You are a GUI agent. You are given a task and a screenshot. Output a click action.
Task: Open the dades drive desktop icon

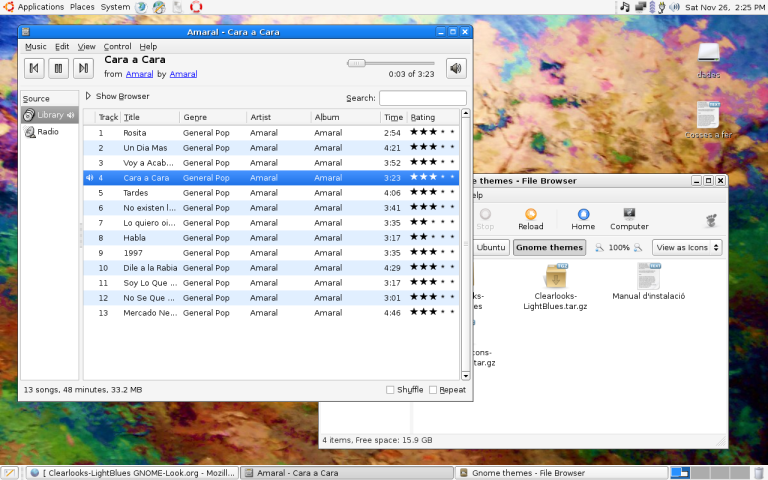click(708, 54)
